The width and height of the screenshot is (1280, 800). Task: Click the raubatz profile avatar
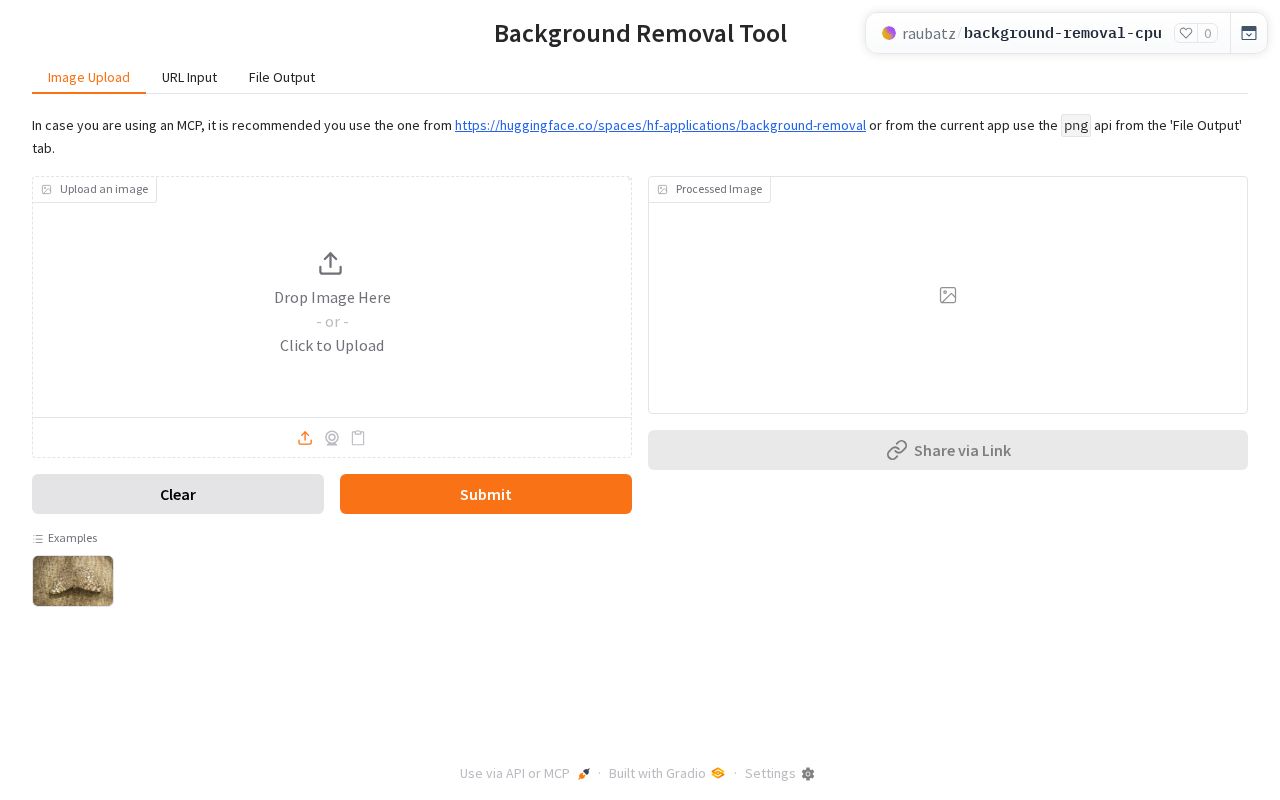click(889, 33)
